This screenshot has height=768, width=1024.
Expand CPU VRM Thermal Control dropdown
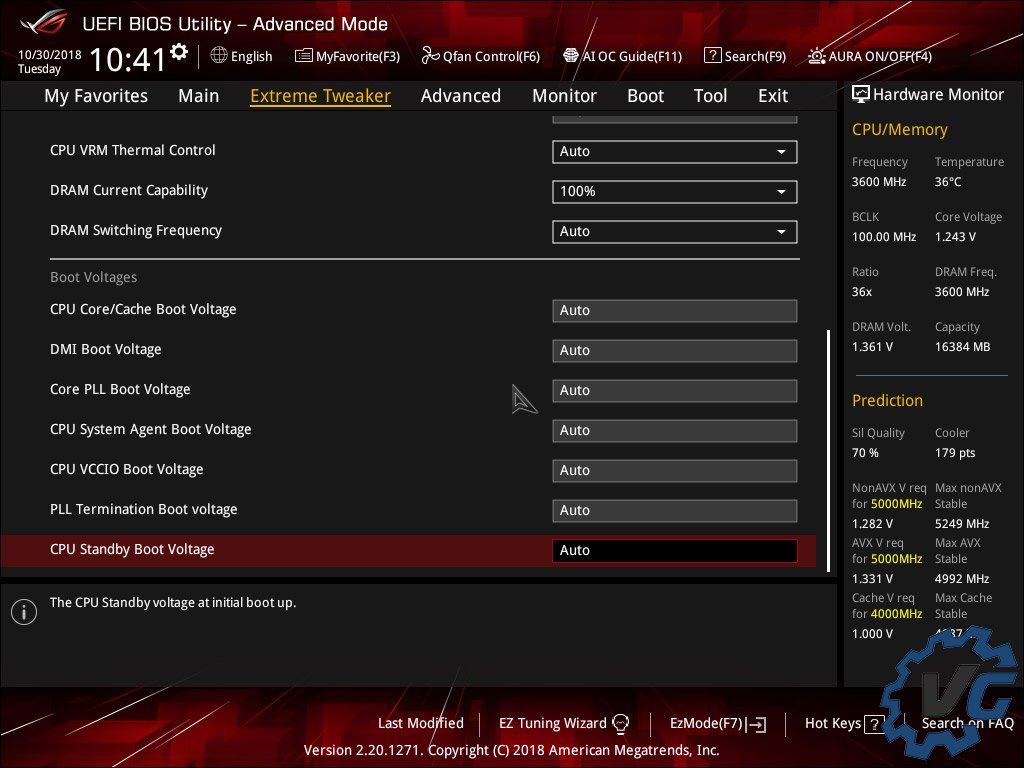(x=675, y=152)
